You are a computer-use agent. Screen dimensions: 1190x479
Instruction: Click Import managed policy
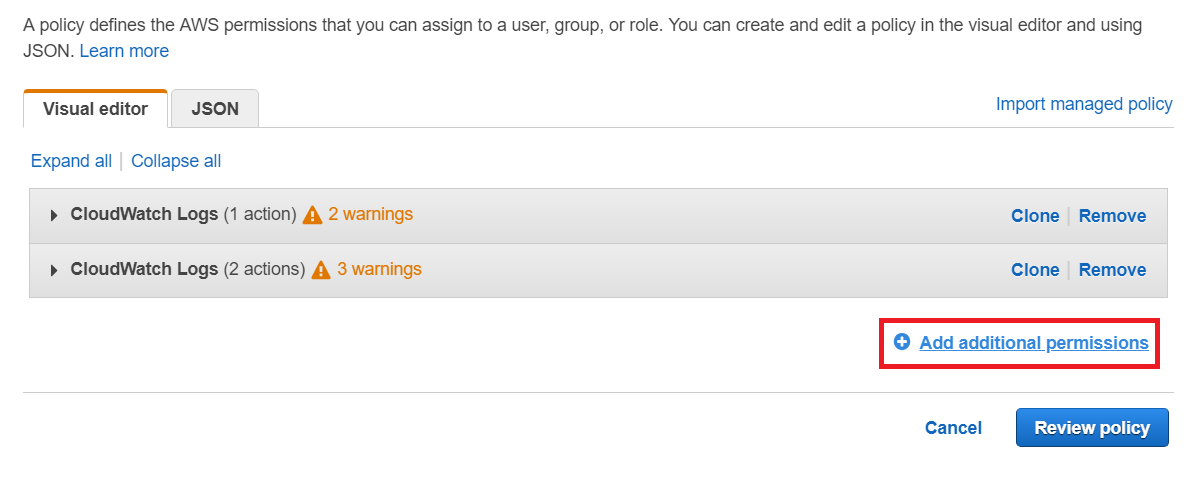pyautogui.click(x=1084, y=104)
